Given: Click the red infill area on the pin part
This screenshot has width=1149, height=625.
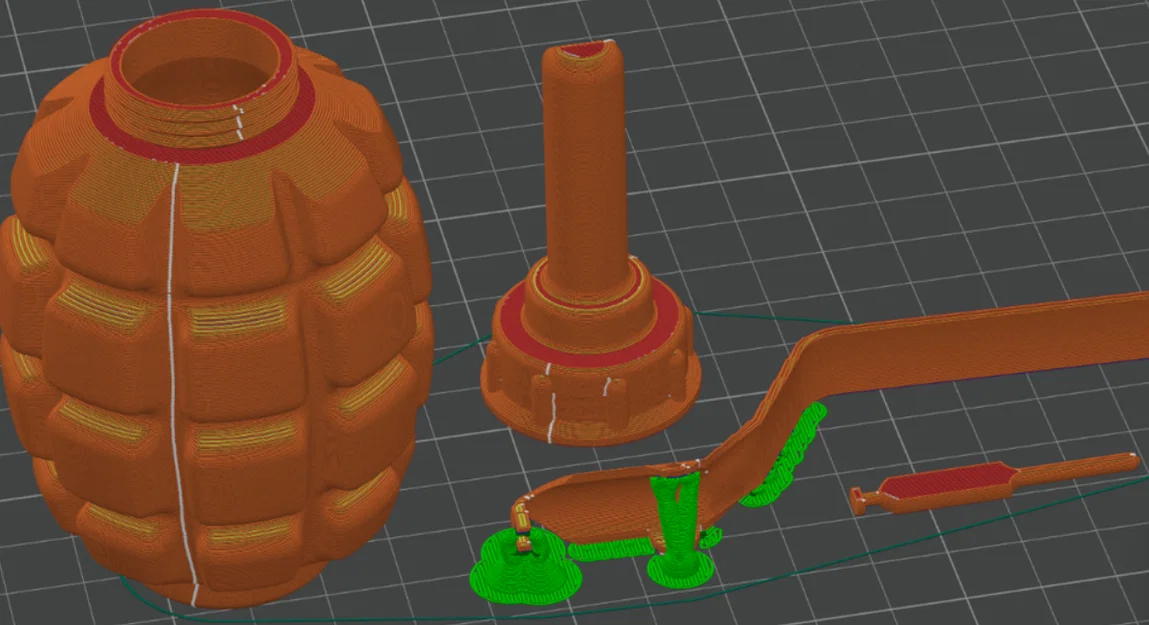Looking at the screenshot, I should [x=945, y=478].
